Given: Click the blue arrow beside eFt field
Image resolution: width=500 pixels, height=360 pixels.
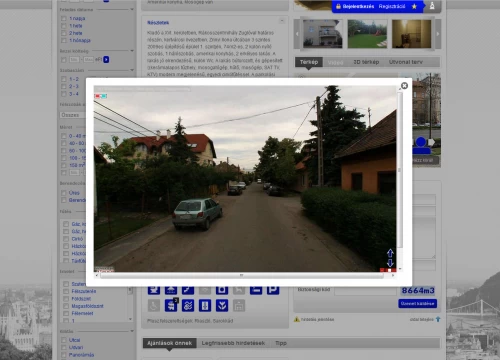Looking at the screenshot, I should tap(106, 59).
